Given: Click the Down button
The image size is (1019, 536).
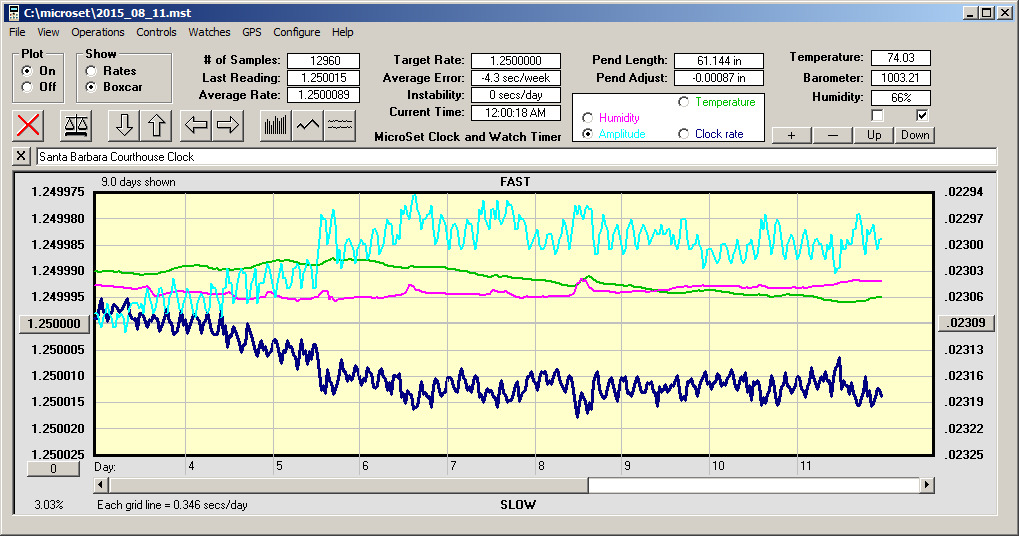Looking at the screenshot, I should (x=915, y=135).
